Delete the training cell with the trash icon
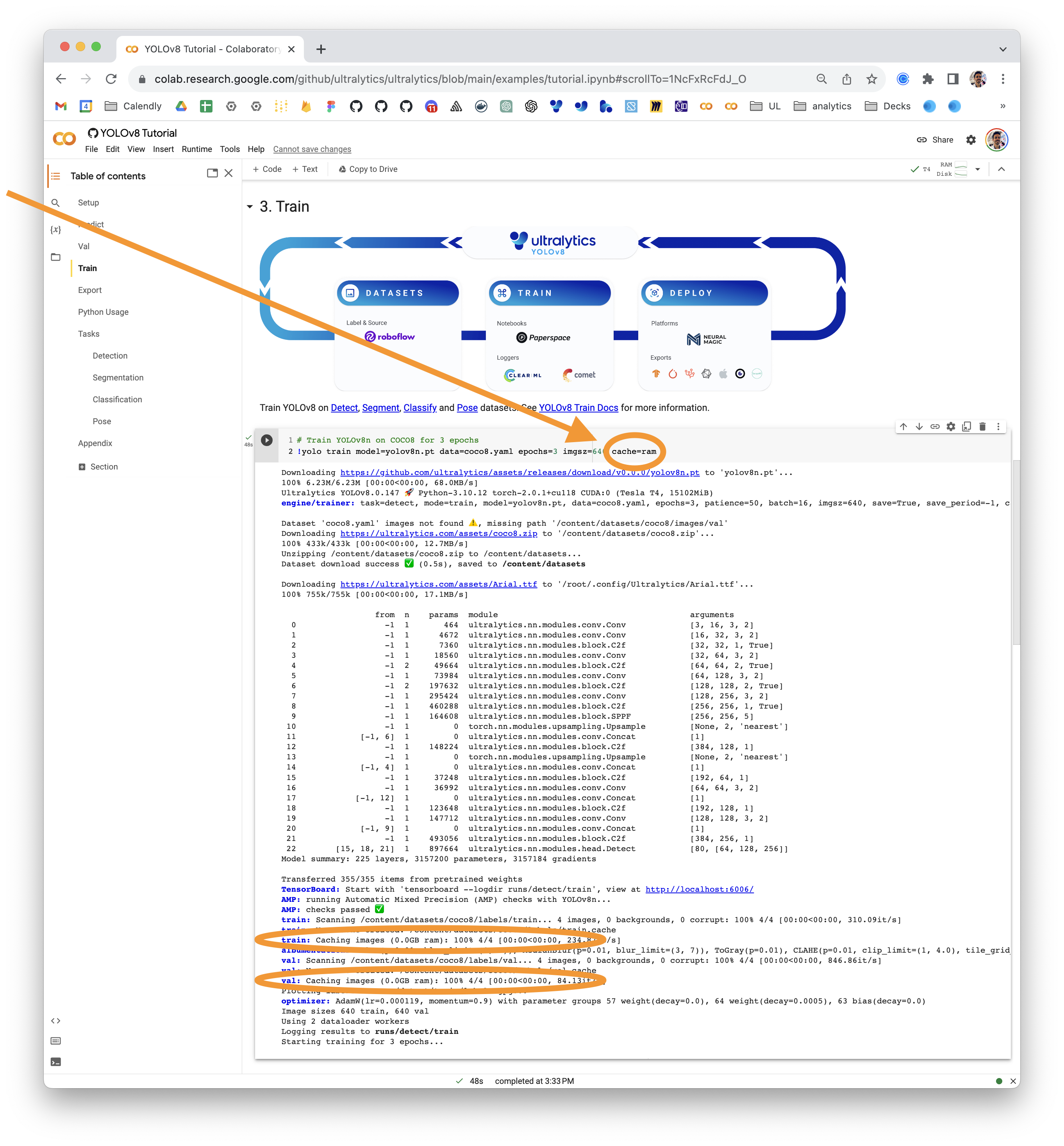This screenshot has height=1146, width=1064. (984, 427)
